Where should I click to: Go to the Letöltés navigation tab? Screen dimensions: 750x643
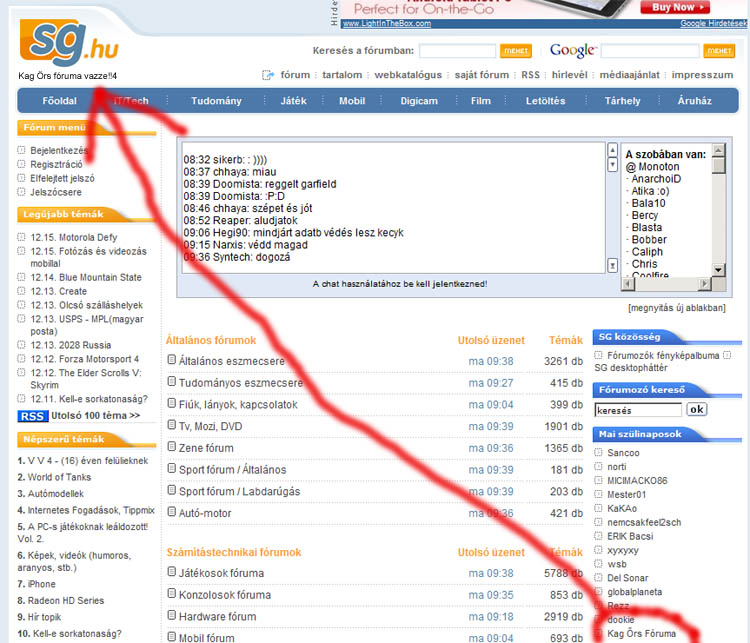(x=545, y=101)
